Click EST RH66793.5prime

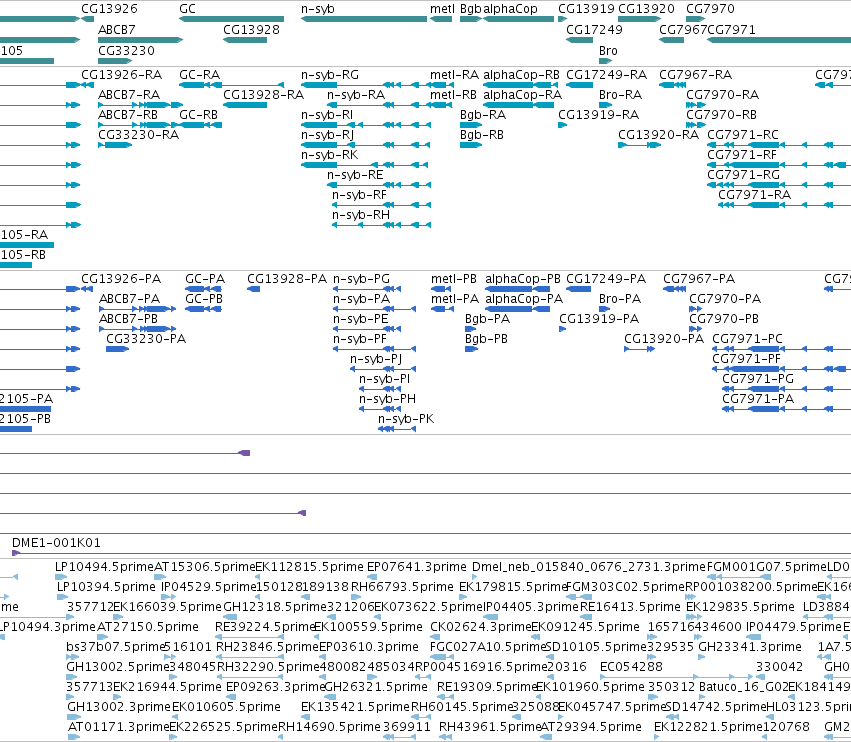click(402, 587)
